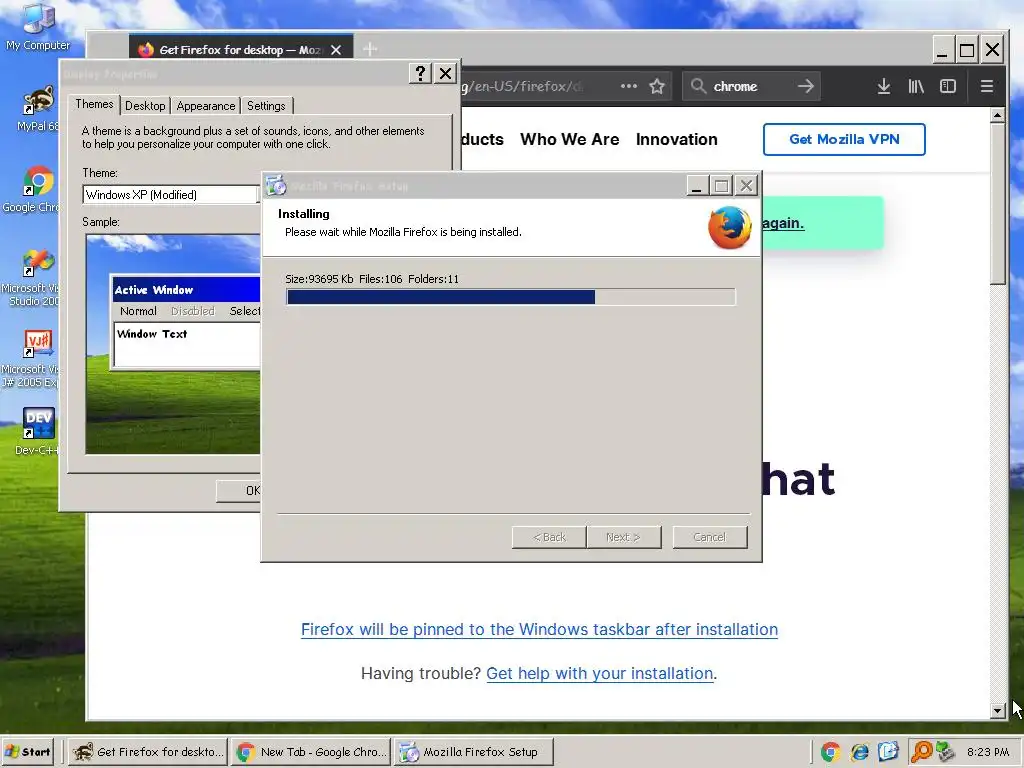Click the help question mark in Display Properties

(x=421, y=74)
